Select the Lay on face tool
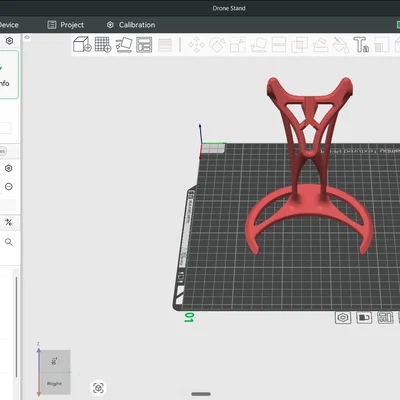The image size is (400, 400). (258, 45)
